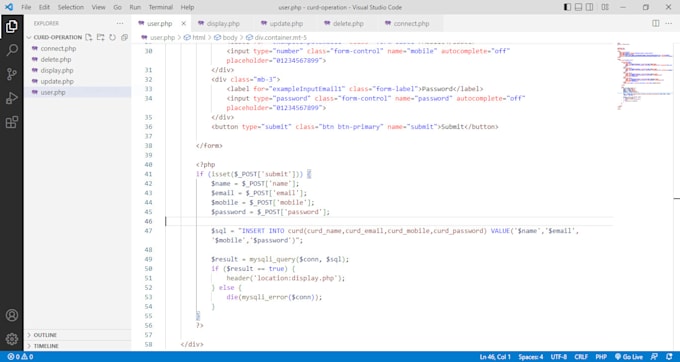Open the Go menu
680x362 pixels.
click(x=117, y=7)
